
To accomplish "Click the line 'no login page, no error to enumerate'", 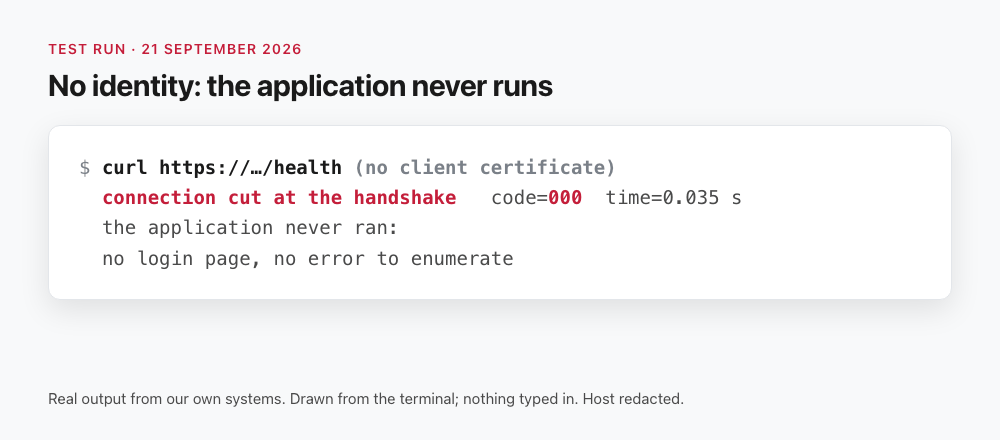I will coord(308,258).
